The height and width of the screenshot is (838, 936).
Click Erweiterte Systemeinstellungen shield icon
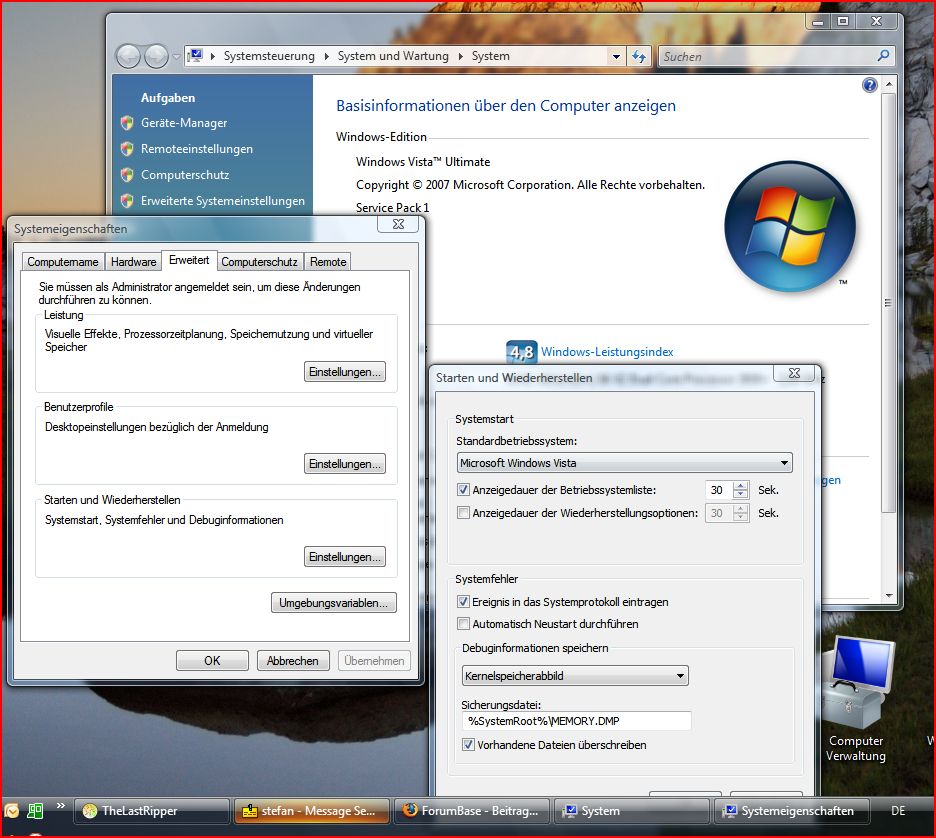(127, 201)
